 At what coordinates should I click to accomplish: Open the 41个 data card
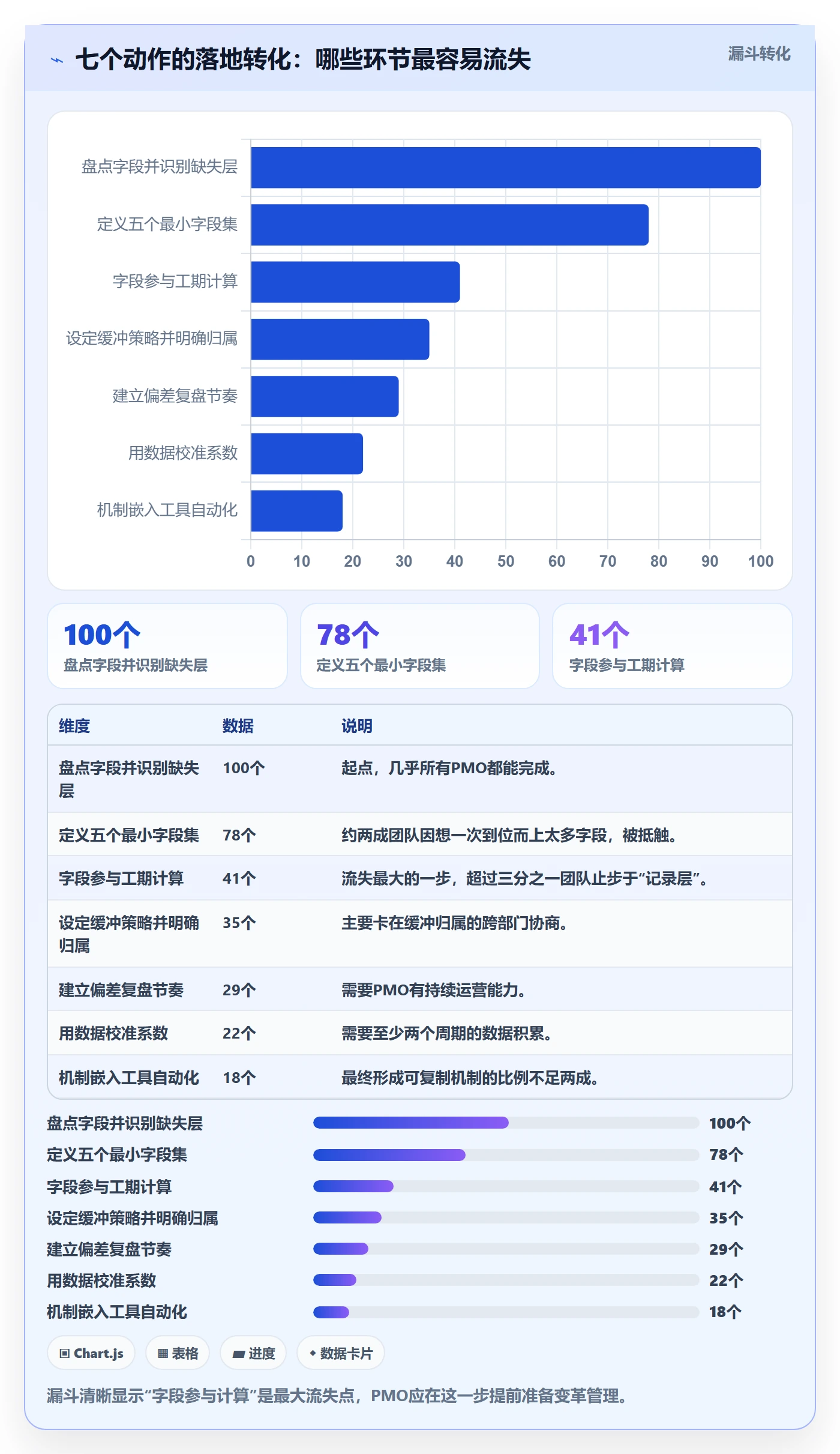pos(673,646)
